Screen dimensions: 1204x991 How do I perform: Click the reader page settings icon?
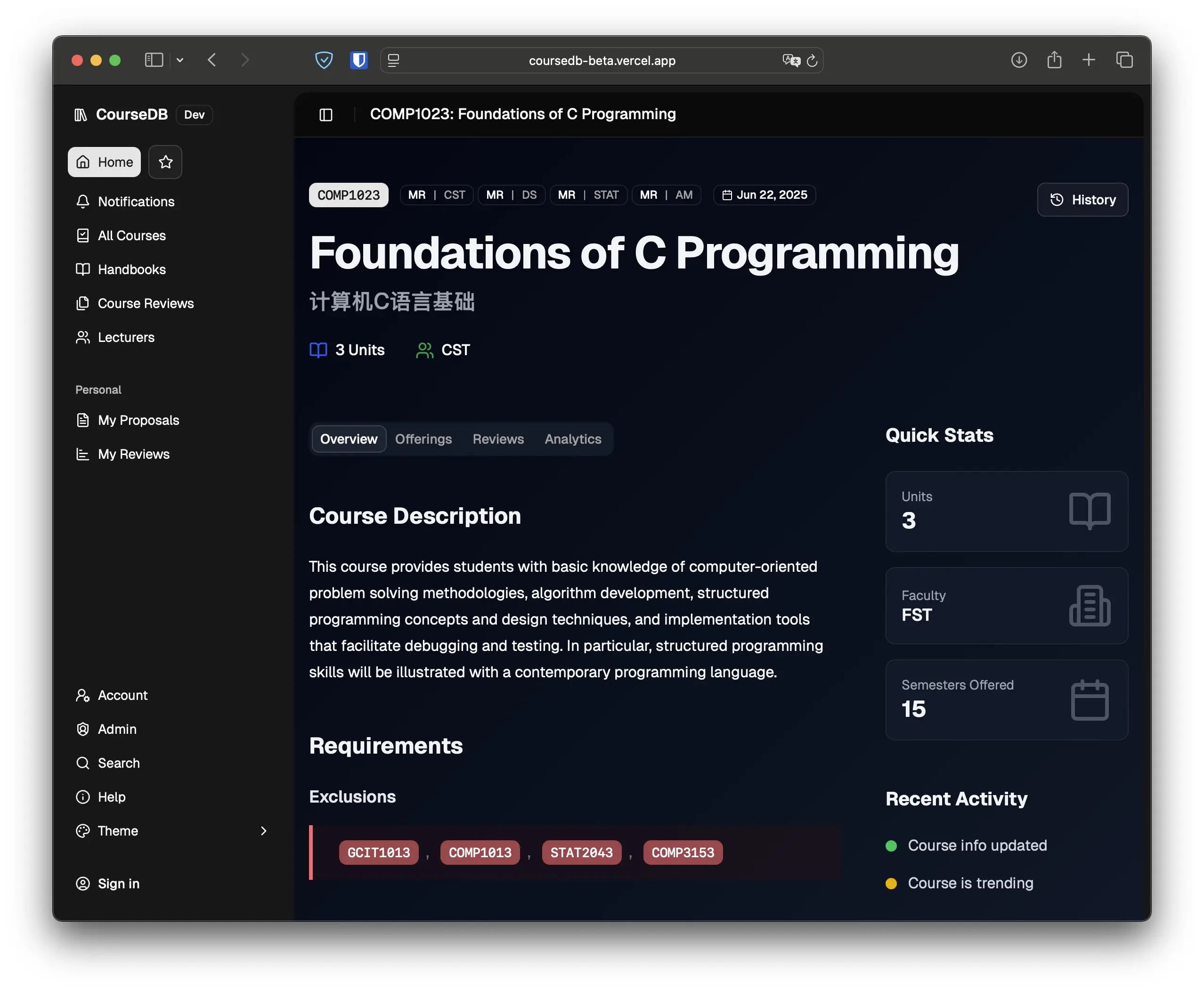pyautogui.click(x=393, y=60)
